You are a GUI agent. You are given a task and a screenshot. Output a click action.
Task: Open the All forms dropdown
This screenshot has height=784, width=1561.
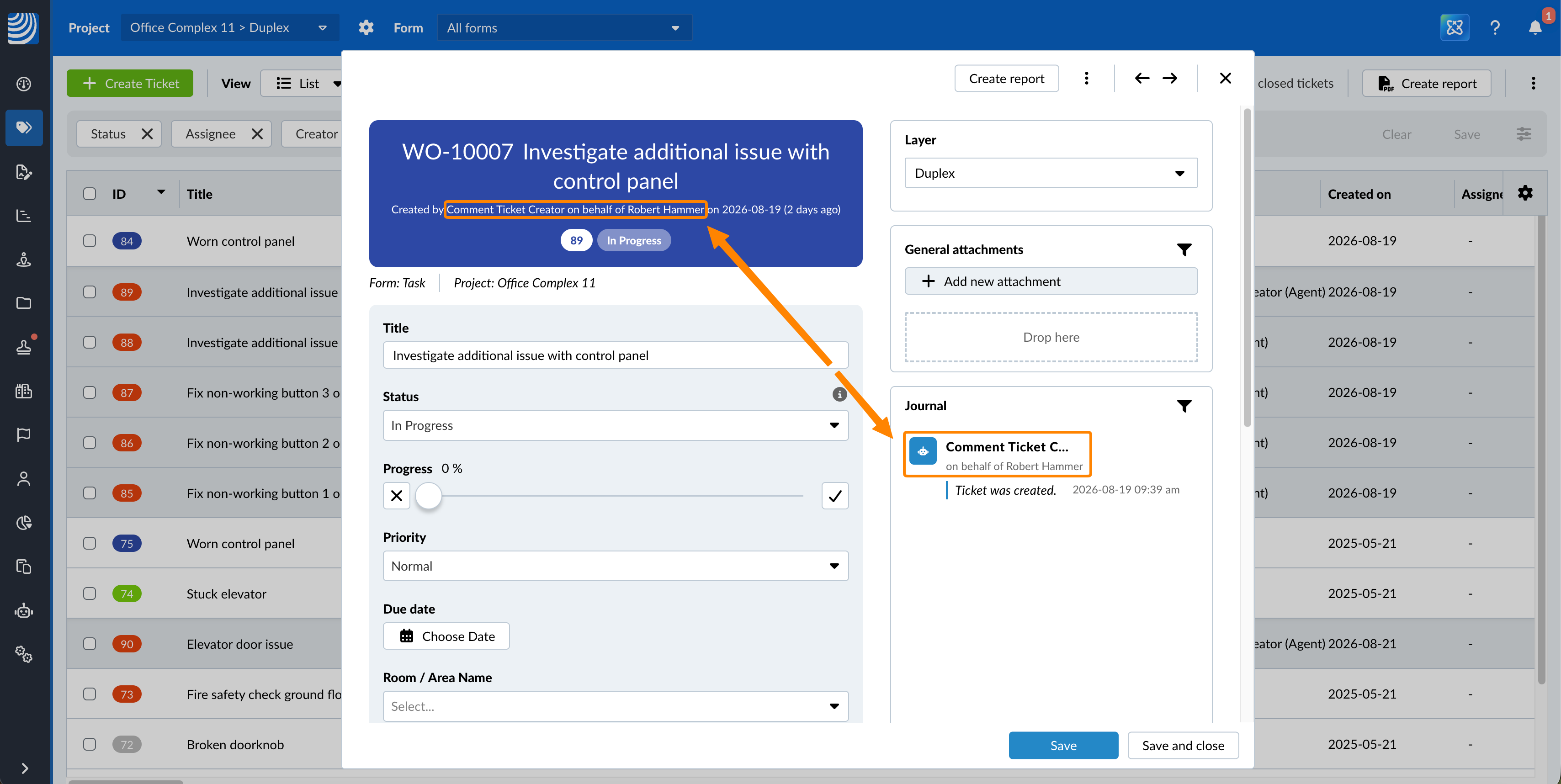[564, 27]
